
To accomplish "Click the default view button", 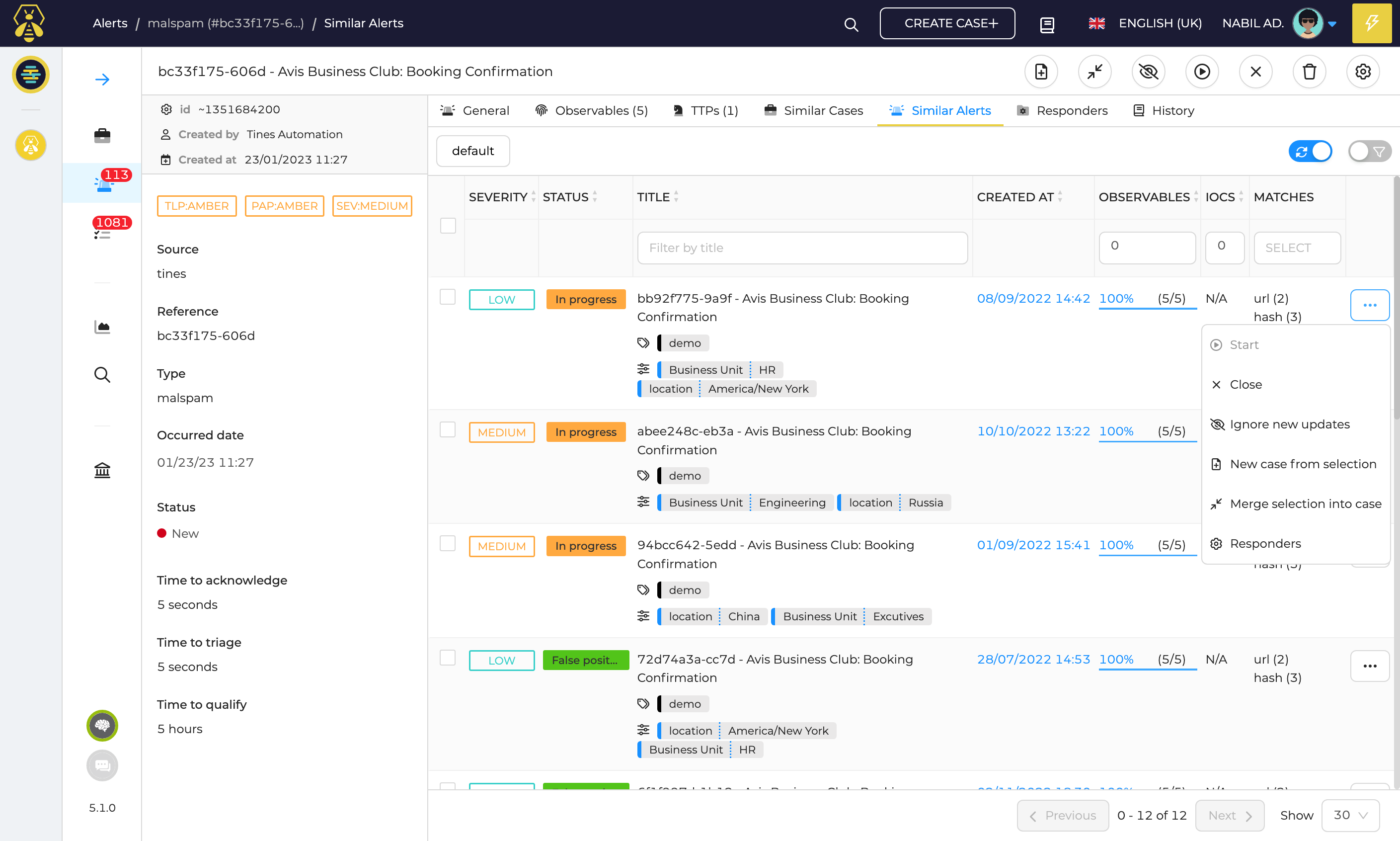I will coord(472,151).
